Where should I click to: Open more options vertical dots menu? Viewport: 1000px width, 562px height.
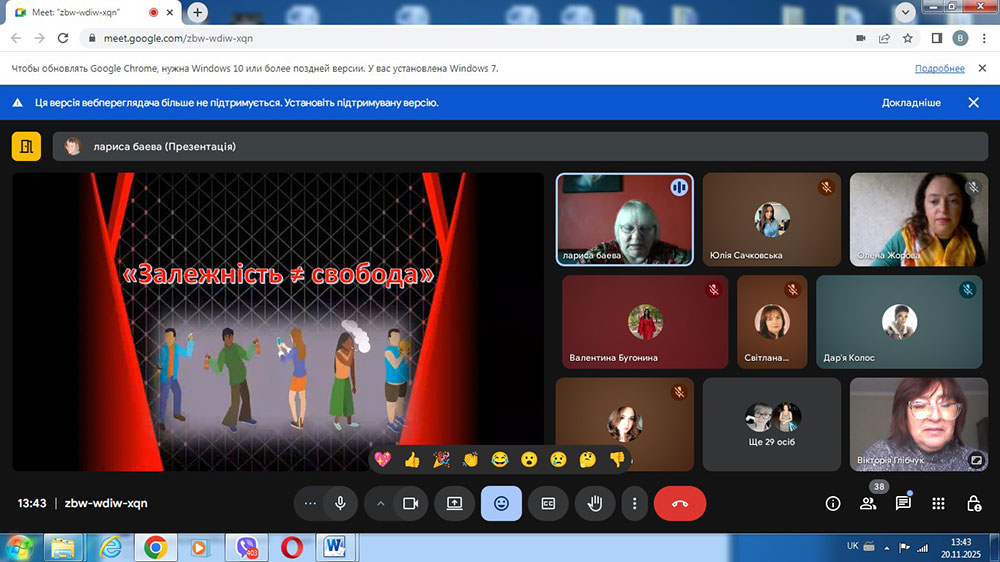[x=634, y=503]
